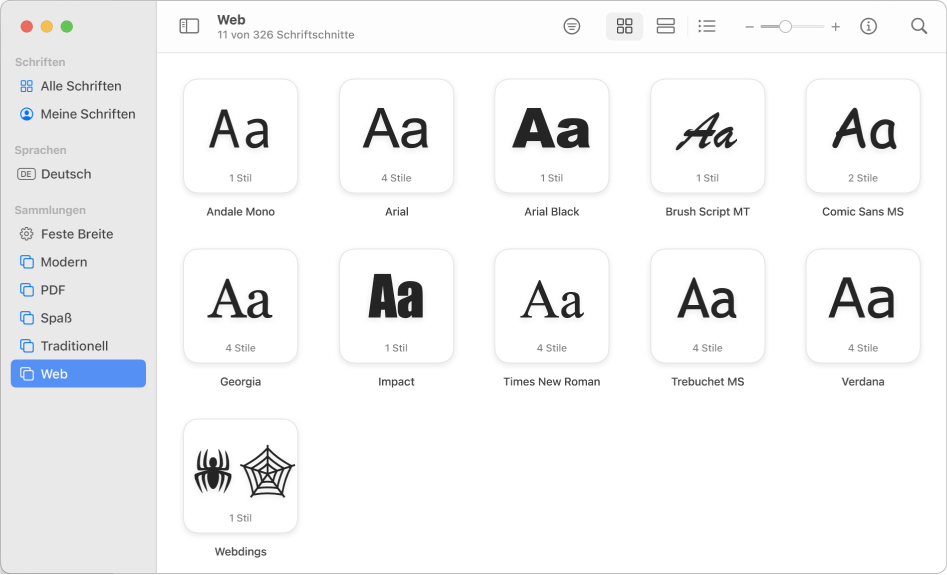The image size is (947, 575).
Task: Click the Impact font name
Action: [x=396, y=382]
